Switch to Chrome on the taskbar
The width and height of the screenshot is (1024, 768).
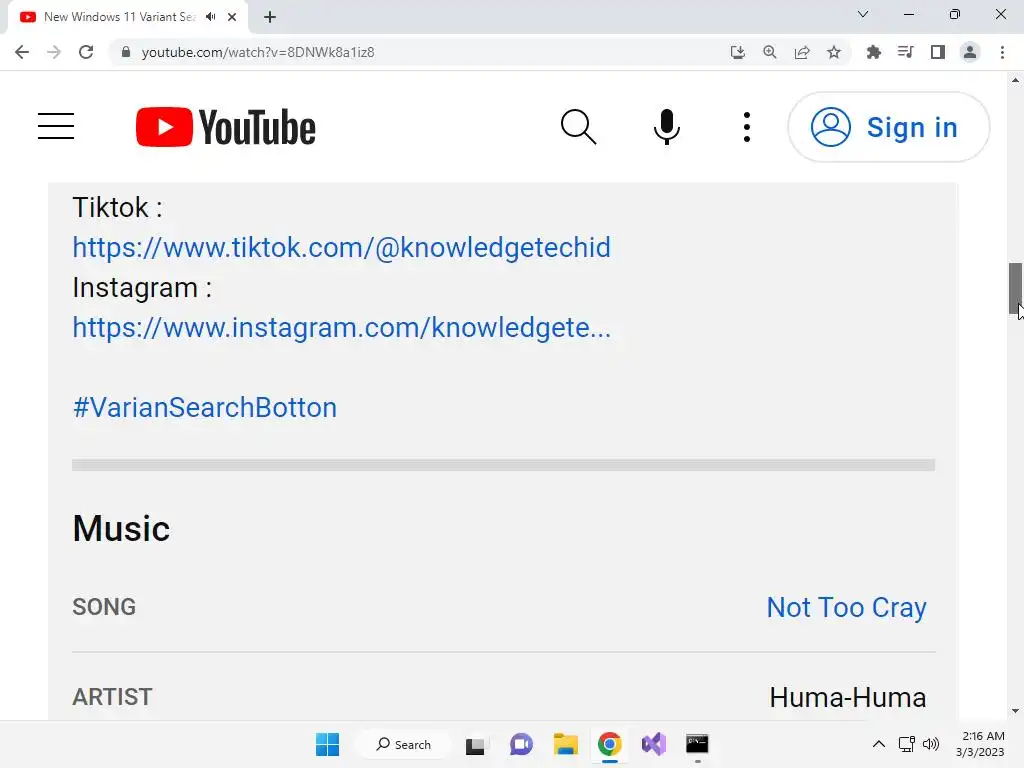[x=609, y=744]
